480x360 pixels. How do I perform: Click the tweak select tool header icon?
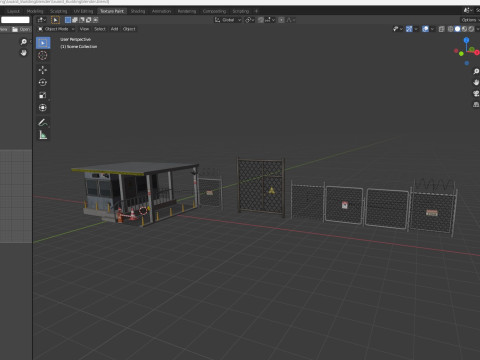(55, 20)
